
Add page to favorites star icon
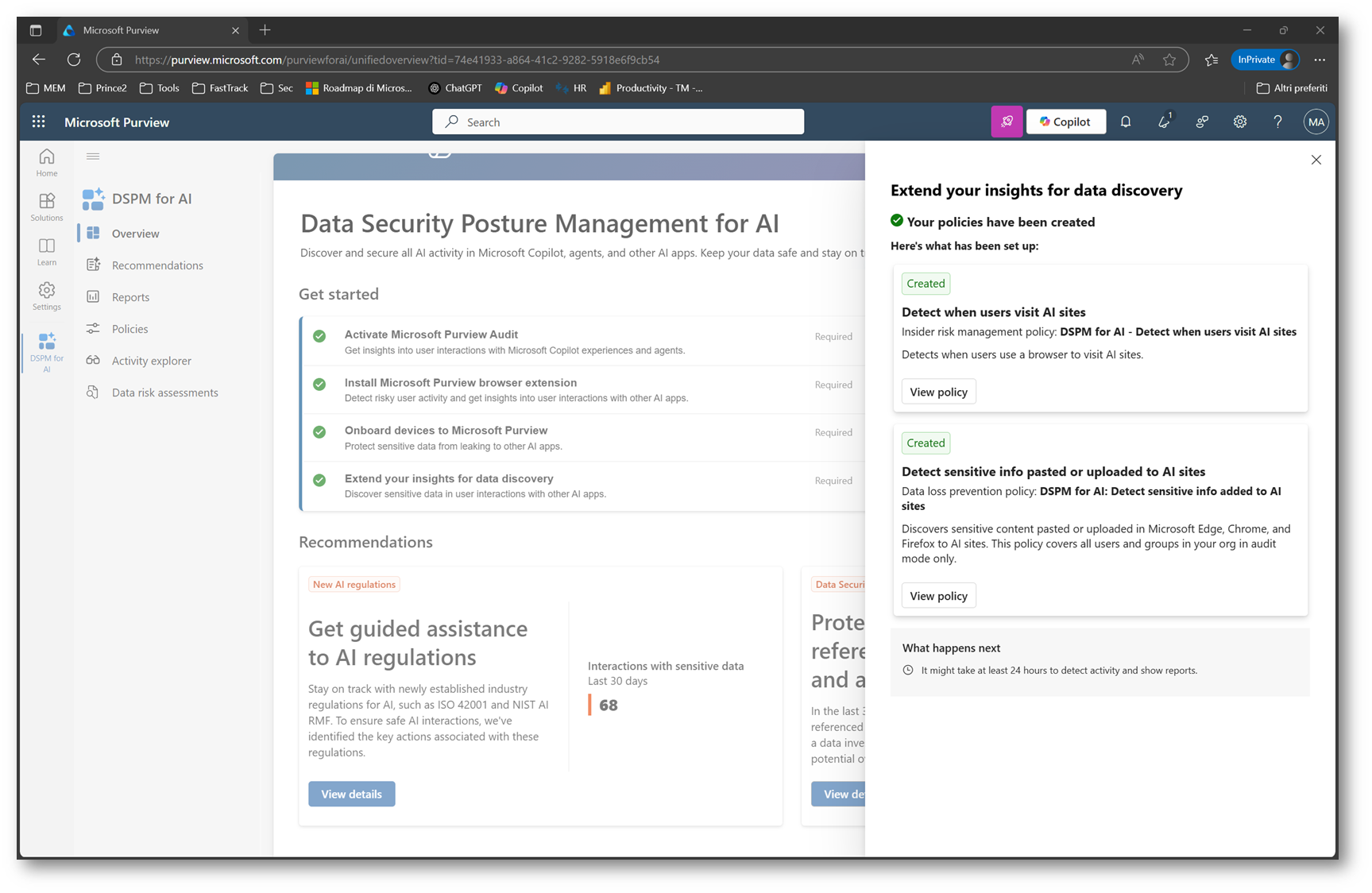click(1169, 60)
